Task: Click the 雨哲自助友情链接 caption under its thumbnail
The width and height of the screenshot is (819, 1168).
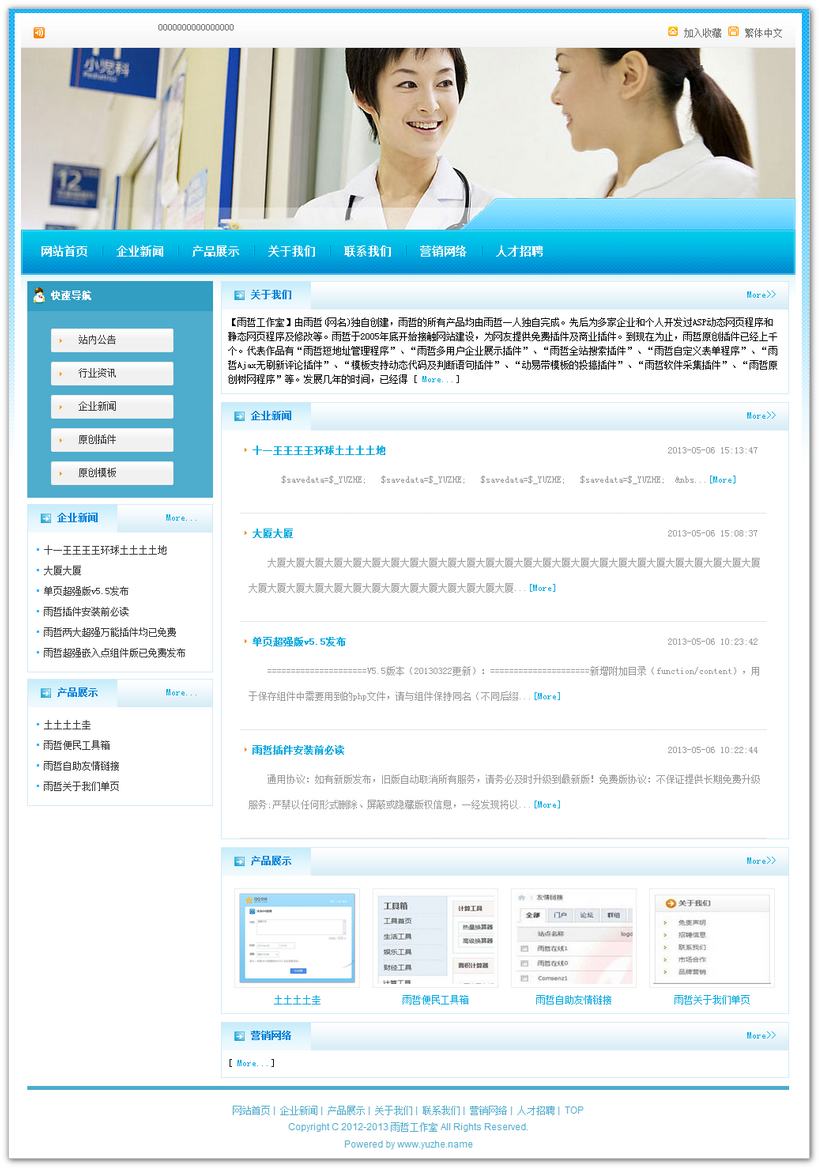Action: tap(573, 1000)
